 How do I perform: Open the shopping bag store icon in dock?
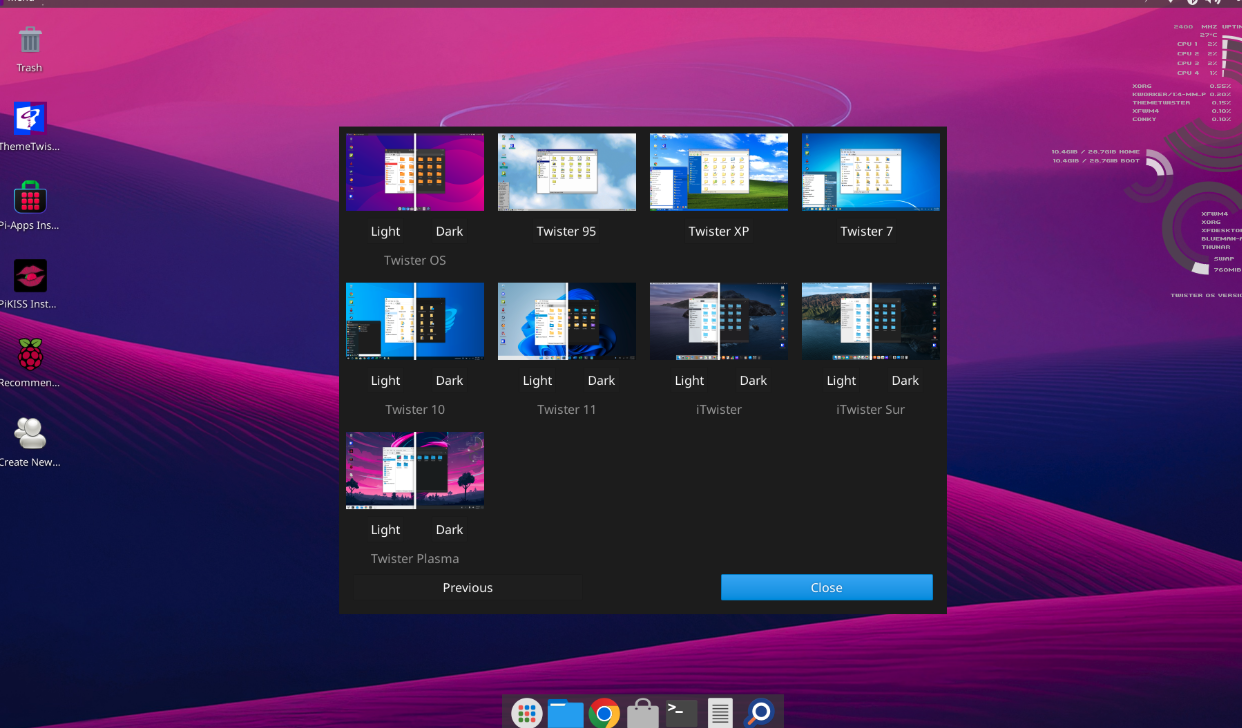[x=643, y=712]
